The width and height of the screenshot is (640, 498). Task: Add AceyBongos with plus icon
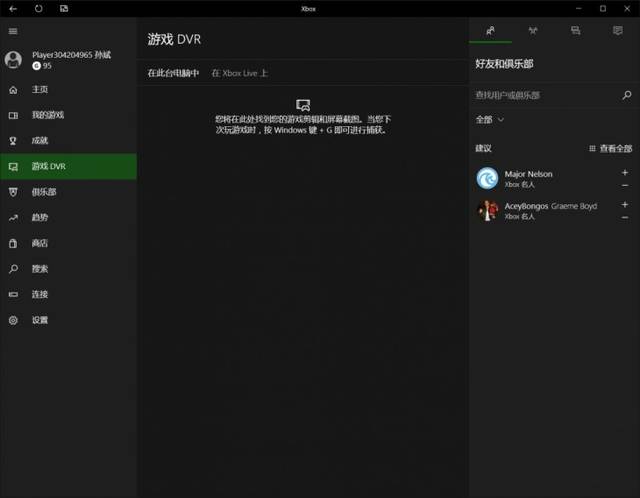coord(624,205)
